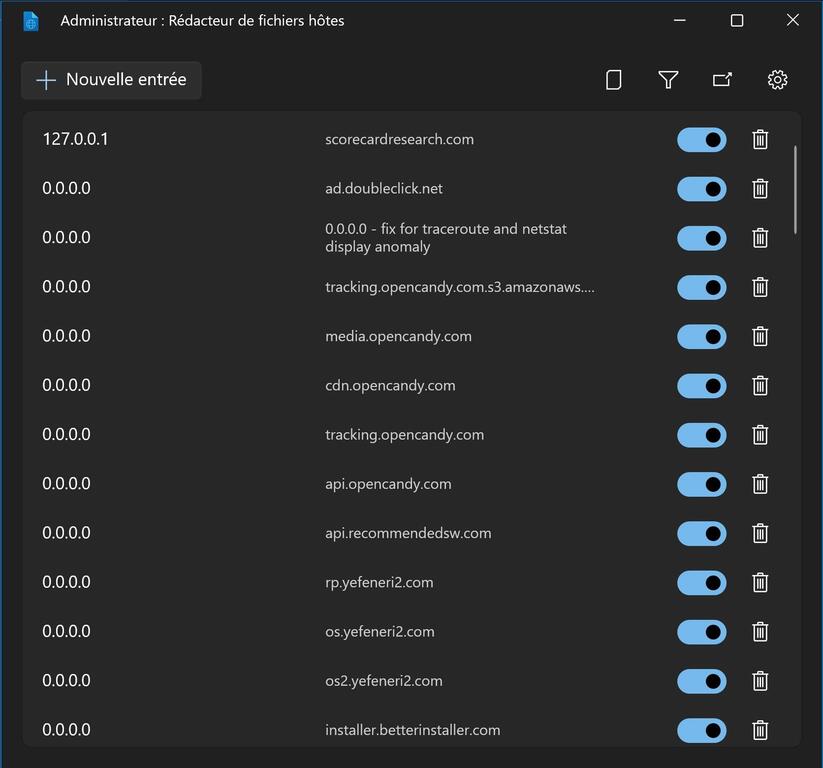Image resolution: width=823 pixels, height=768 pixels.
Task: Click the Nouvelle entrée button
Action: (111, 80)
